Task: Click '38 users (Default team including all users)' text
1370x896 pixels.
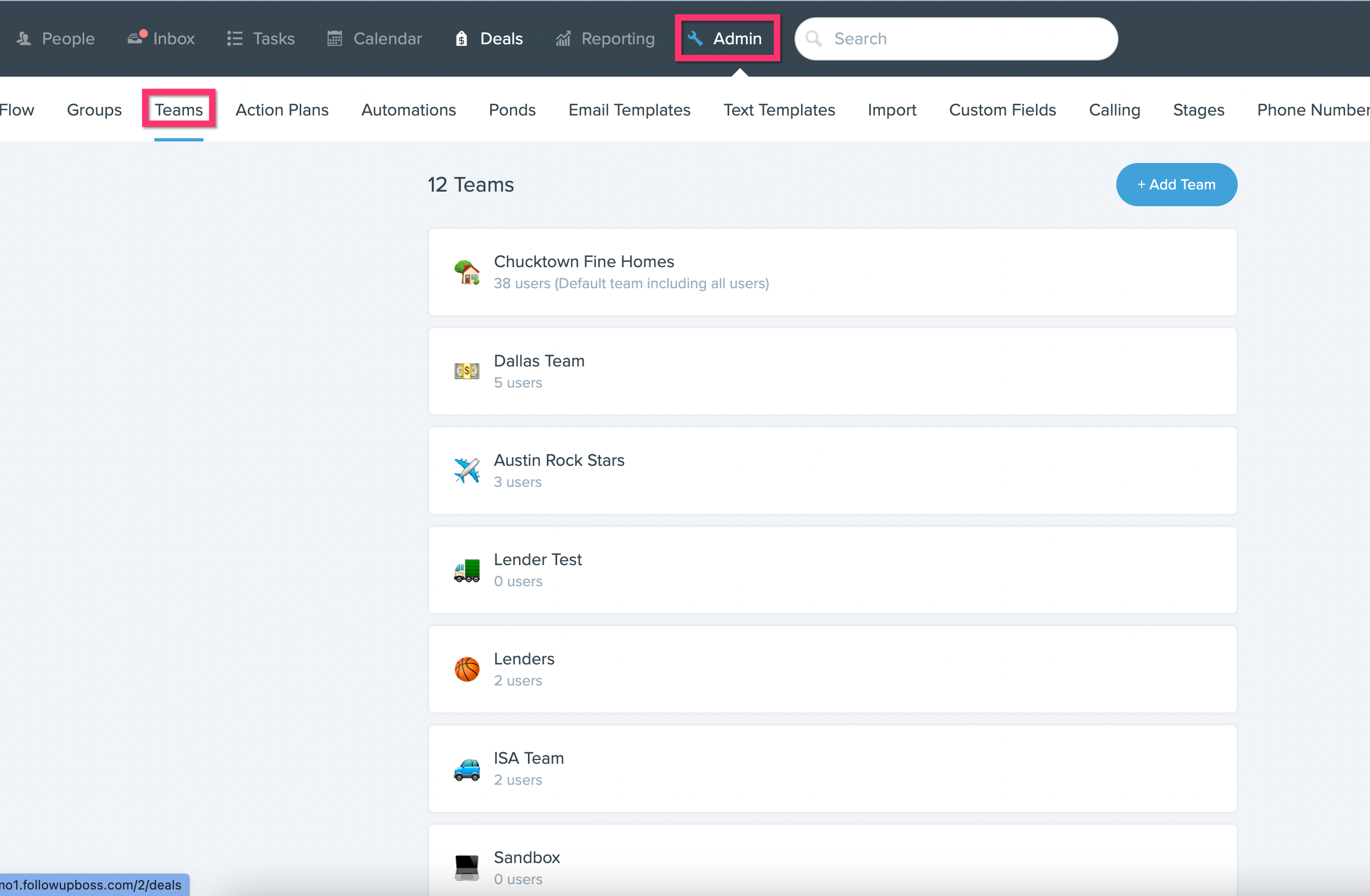Action: pos(632,284)
